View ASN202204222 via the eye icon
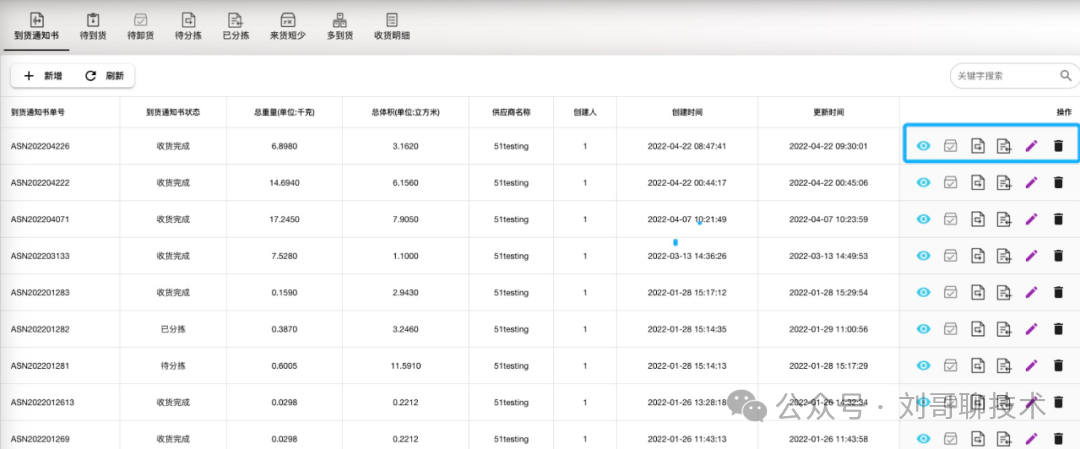 point(924,182)
